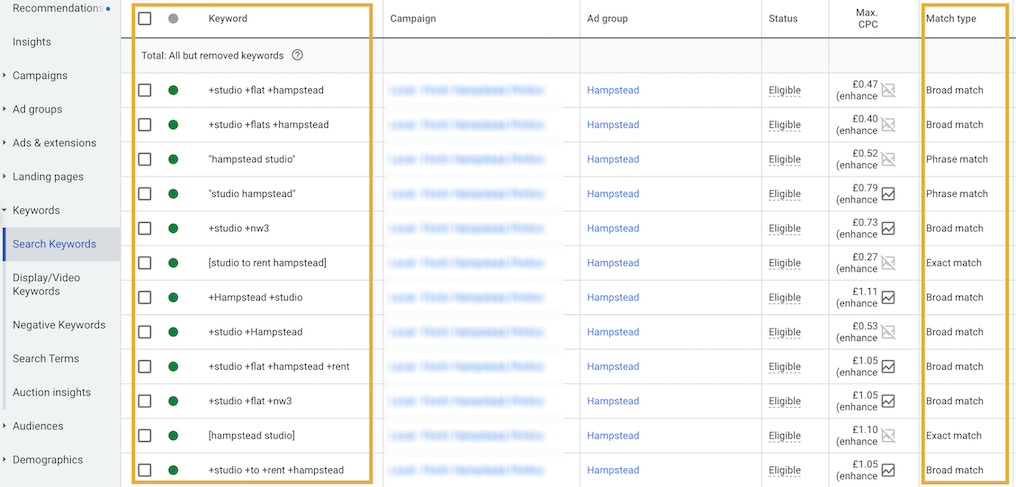Screen dimensions: 1016x487
Task: Open Hampstead ad group for "studio hampstead"
Action: point(613,194)
